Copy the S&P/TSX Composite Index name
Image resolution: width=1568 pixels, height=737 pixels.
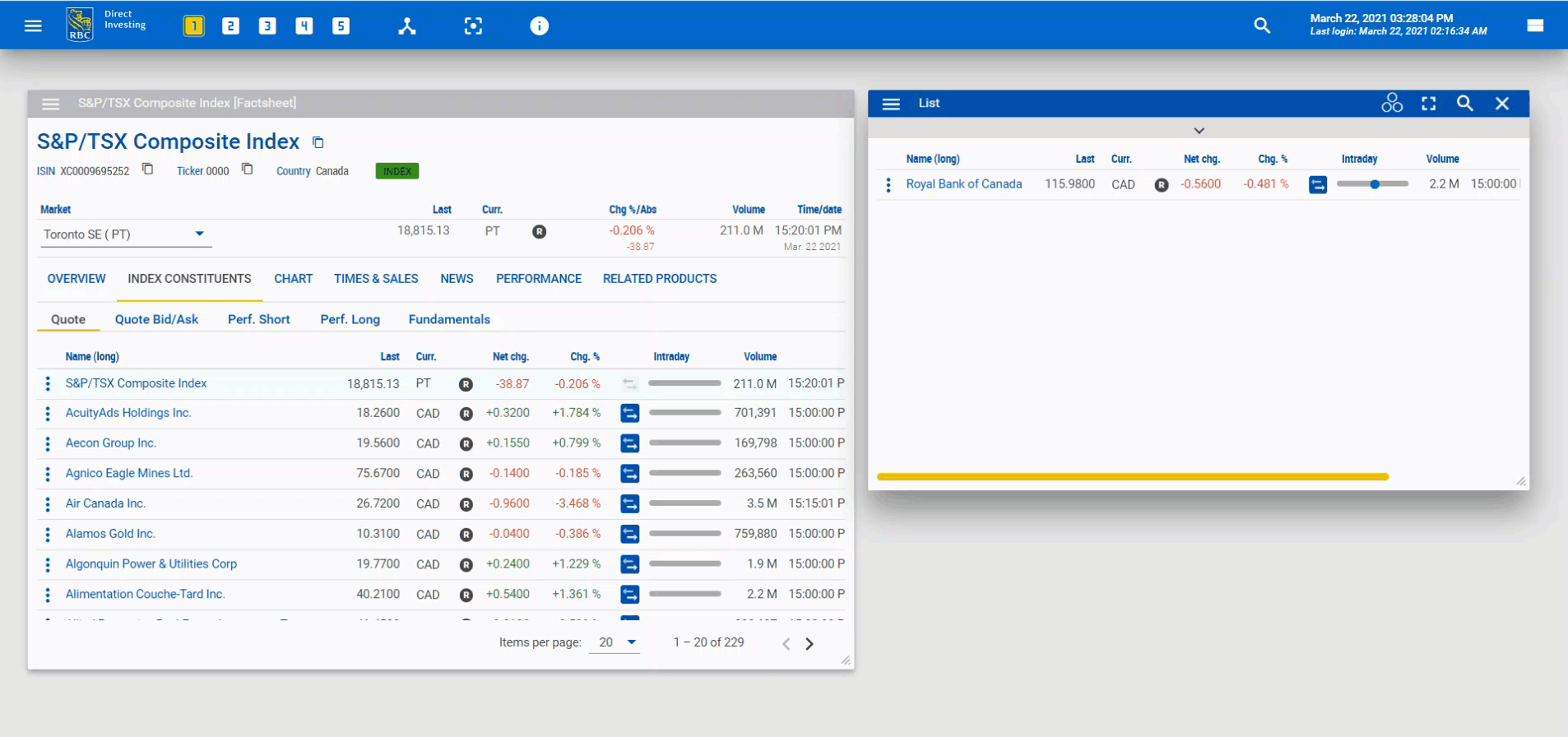pos(318,142)
